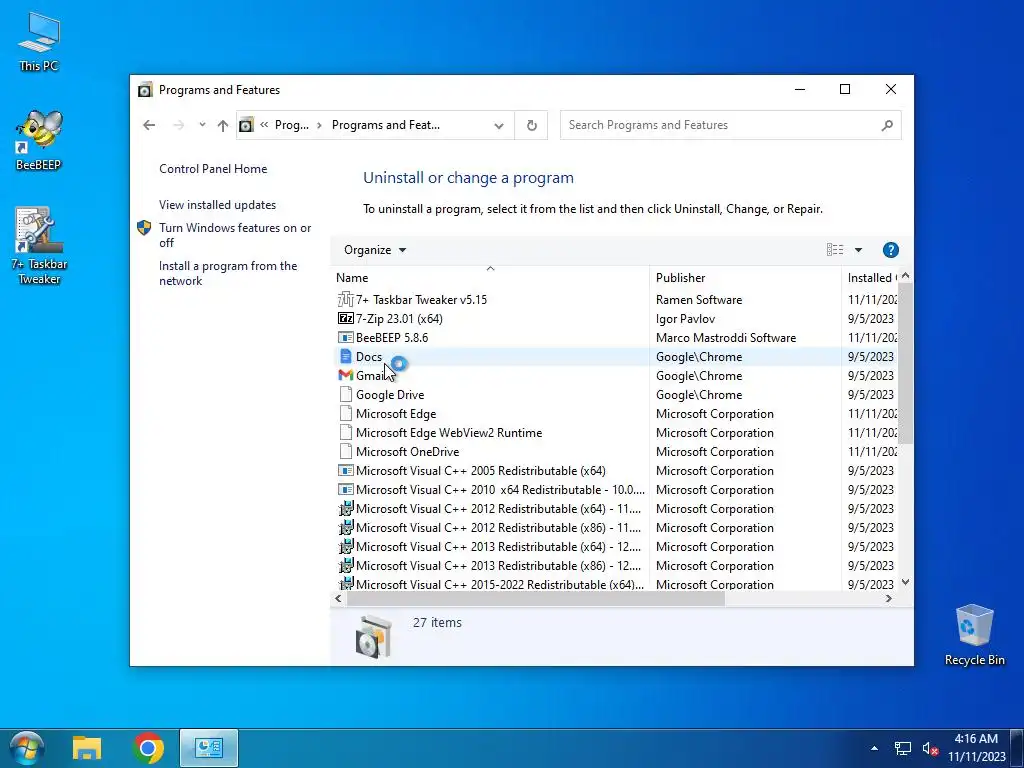Click the Control Panel taskbar button

pyautogui.click(x=209, y=748)
